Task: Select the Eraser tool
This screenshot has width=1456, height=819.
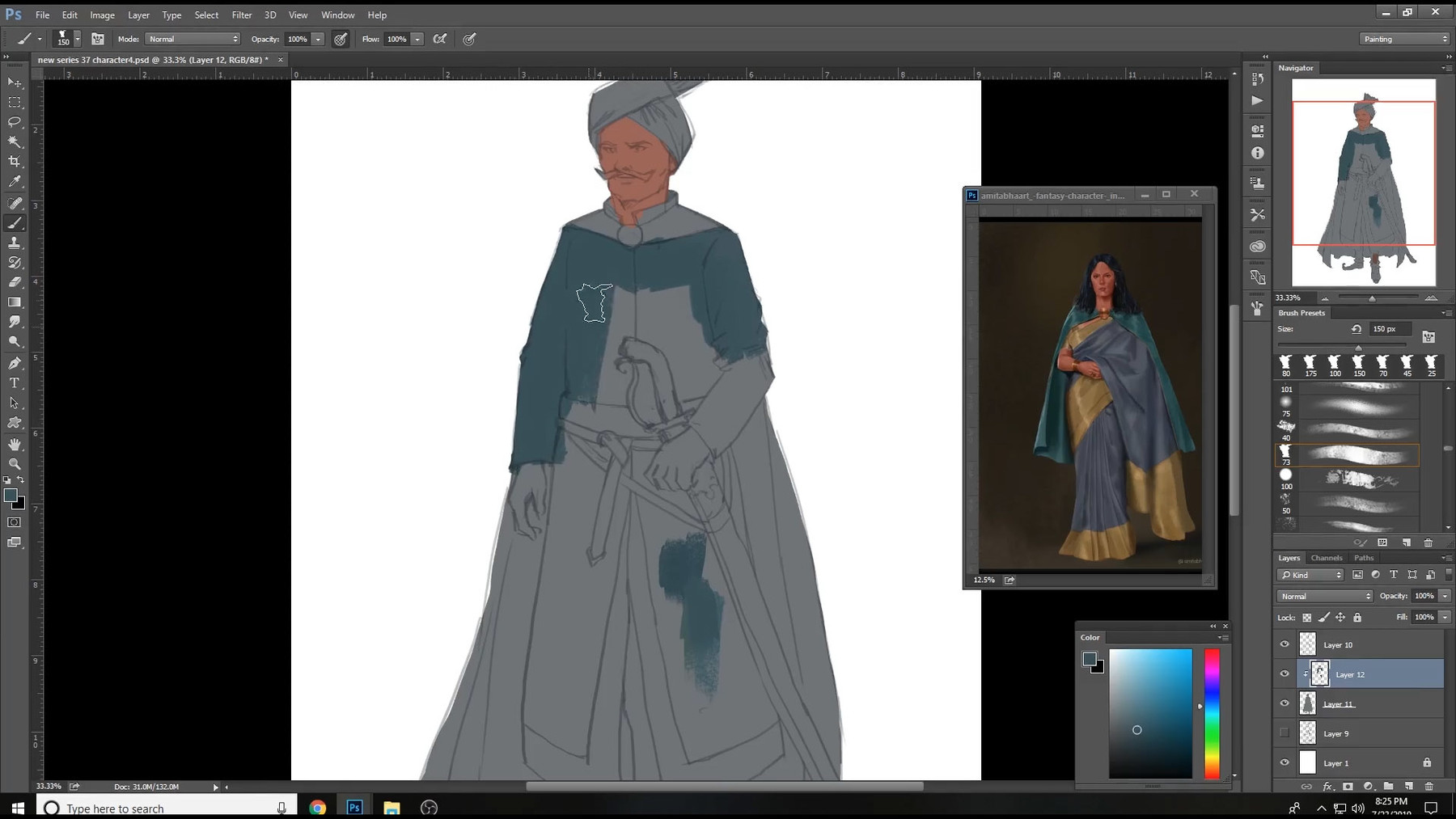Action: 14,282
